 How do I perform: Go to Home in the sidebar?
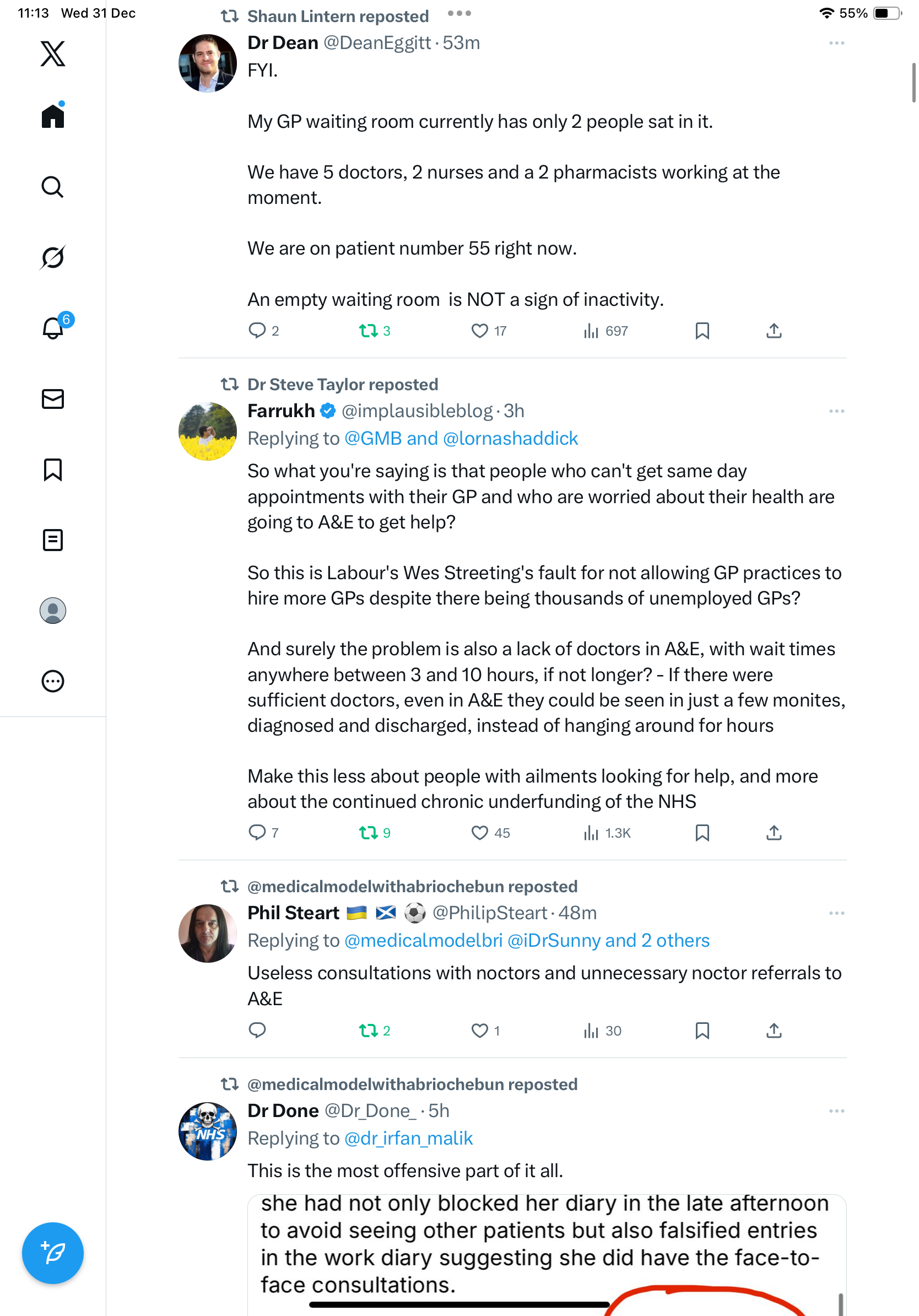point(53,116)
